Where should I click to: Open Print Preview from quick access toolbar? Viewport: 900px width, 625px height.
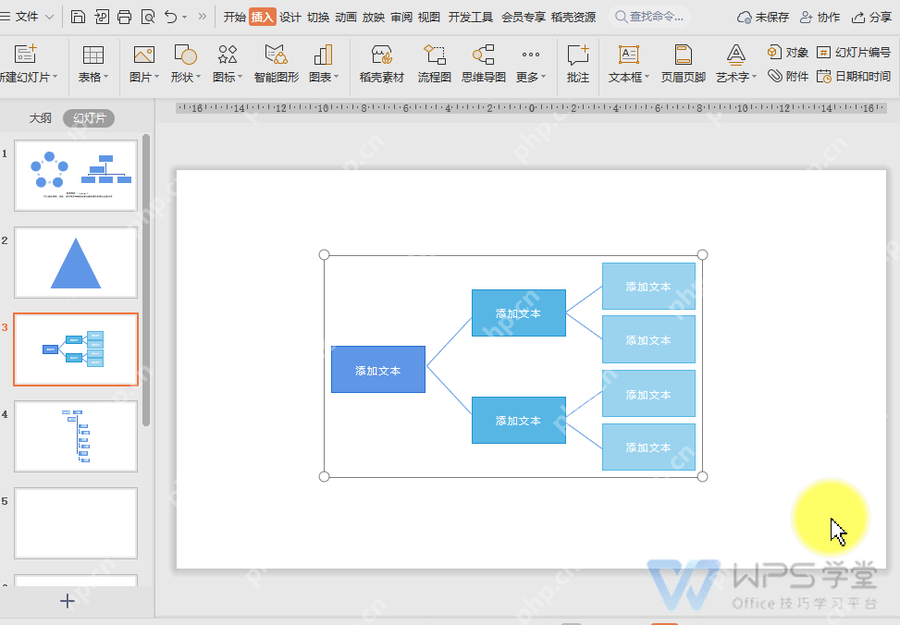[x=148, y=17]
